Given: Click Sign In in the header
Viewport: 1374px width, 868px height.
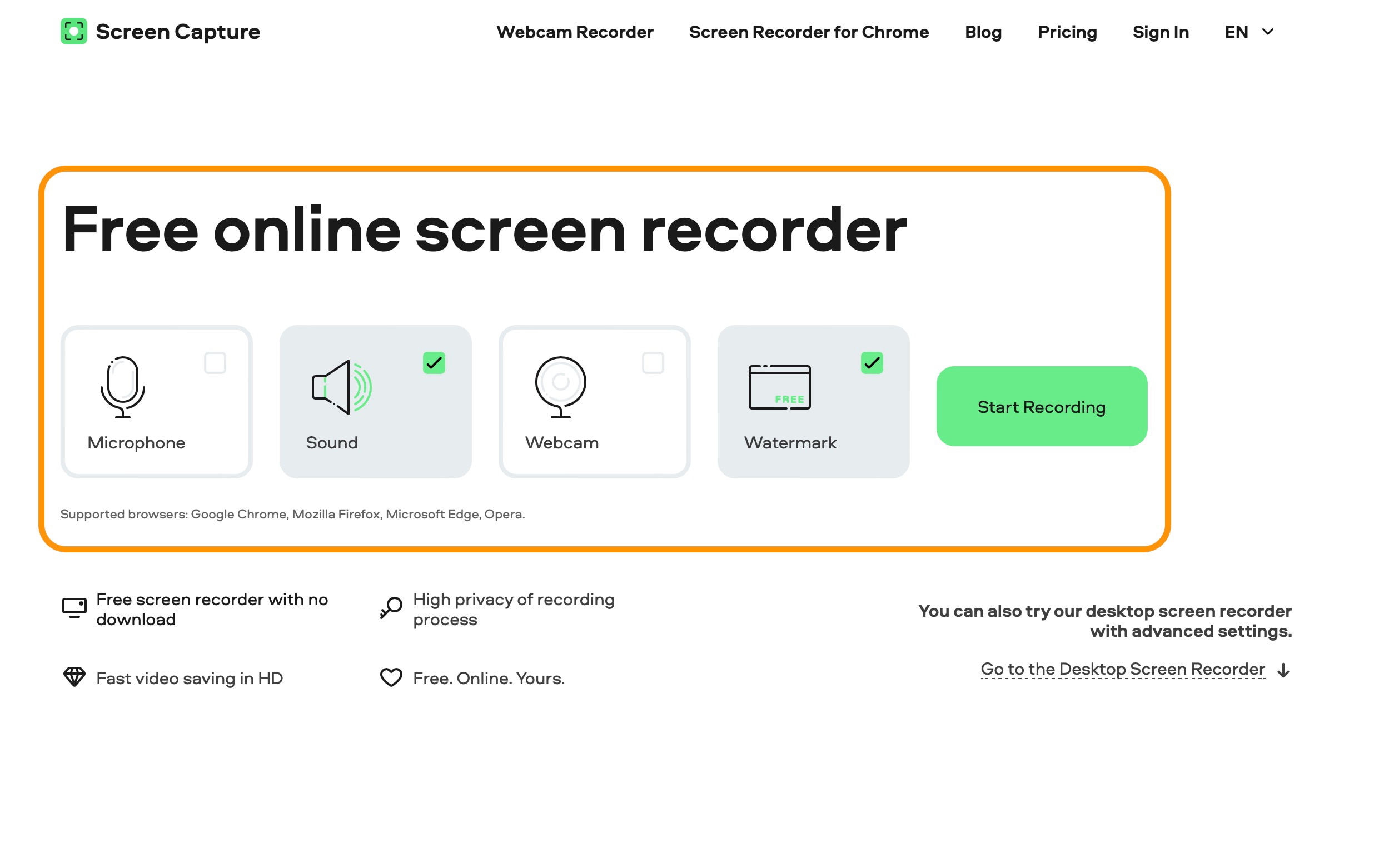Looking at the screenshot, I should tap(1161, 32).
